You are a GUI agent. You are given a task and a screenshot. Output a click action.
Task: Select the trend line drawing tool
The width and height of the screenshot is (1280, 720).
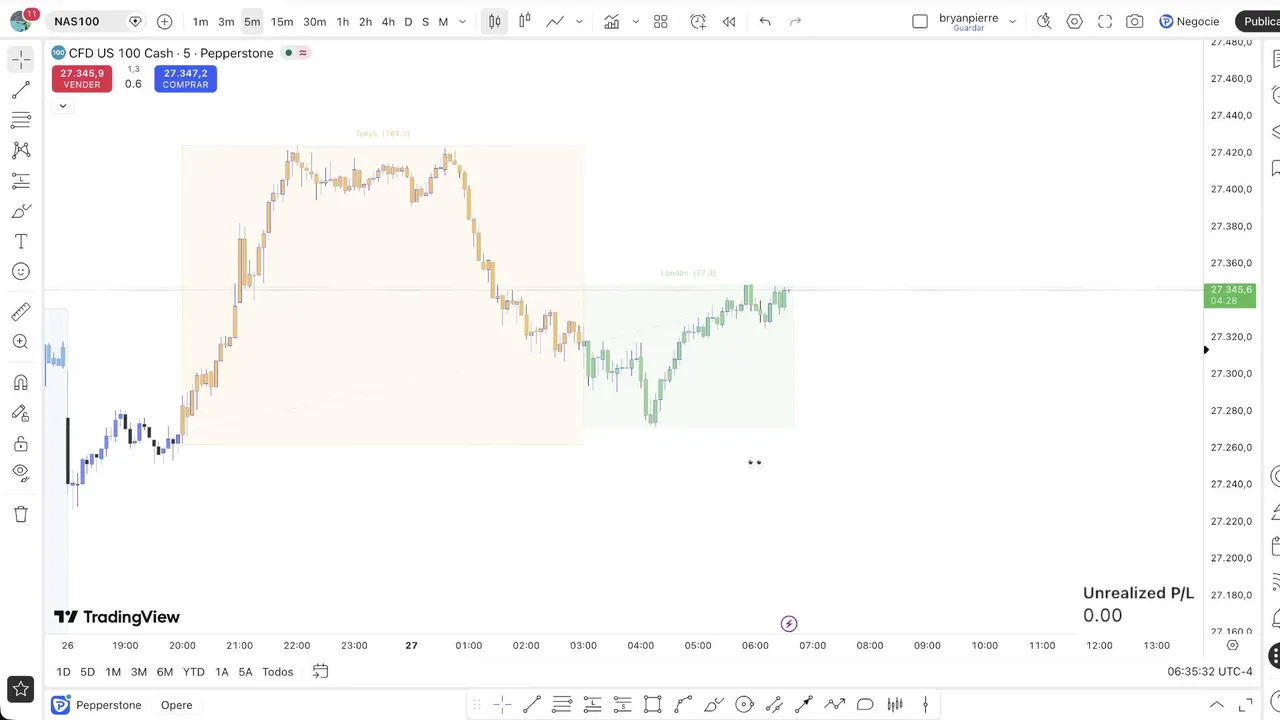coord(21,91)
